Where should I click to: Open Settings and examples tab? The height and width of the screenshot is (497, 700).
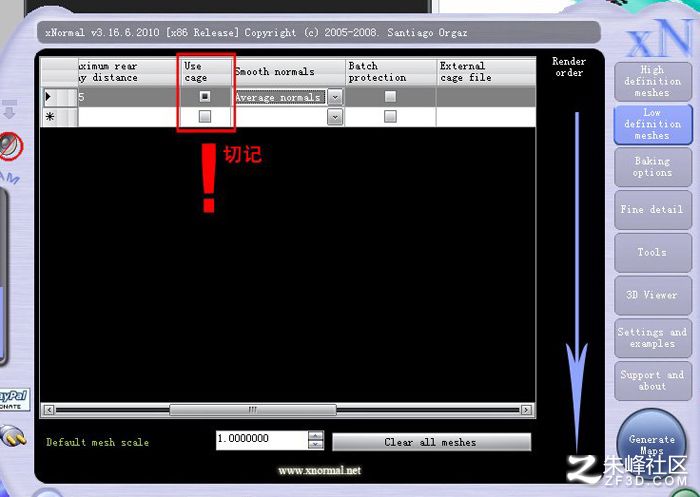[x=653, y=338]
